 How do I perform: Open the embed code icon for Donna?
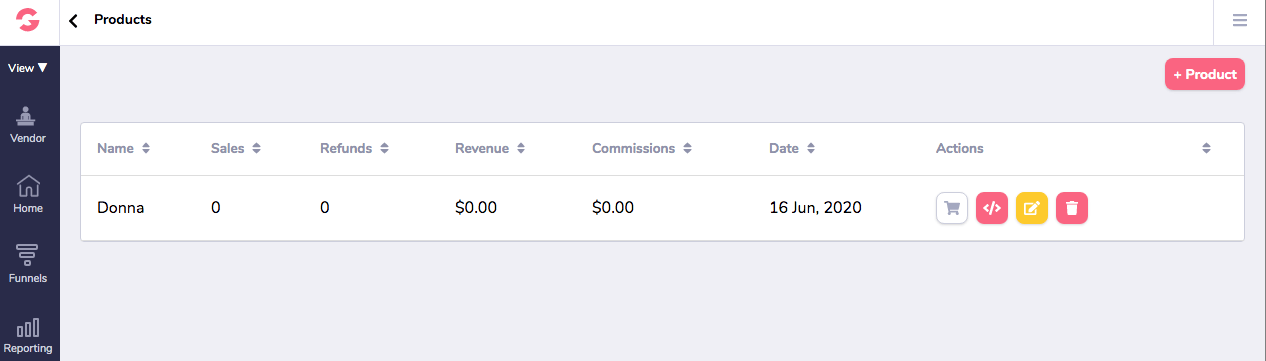tap(992, 208)
